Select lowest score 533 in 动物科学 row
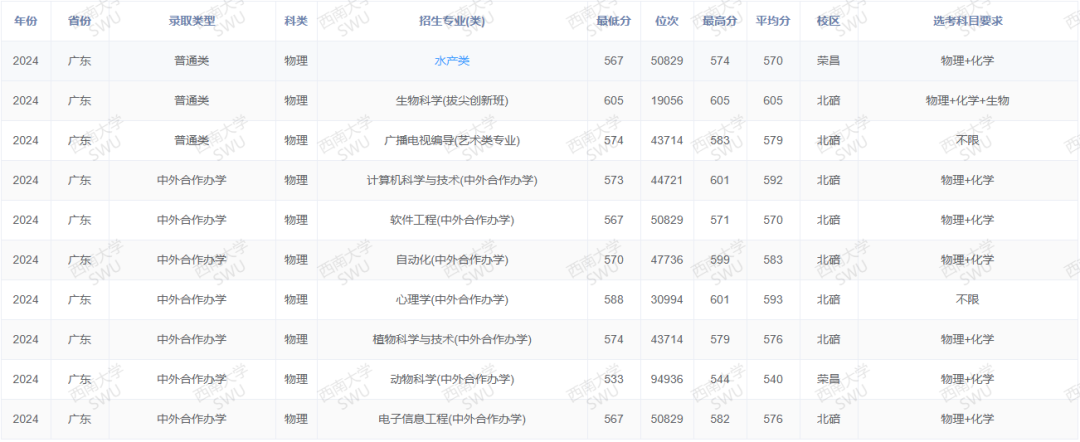Viewport: 1080px width, 442px height. click(614, 379)
